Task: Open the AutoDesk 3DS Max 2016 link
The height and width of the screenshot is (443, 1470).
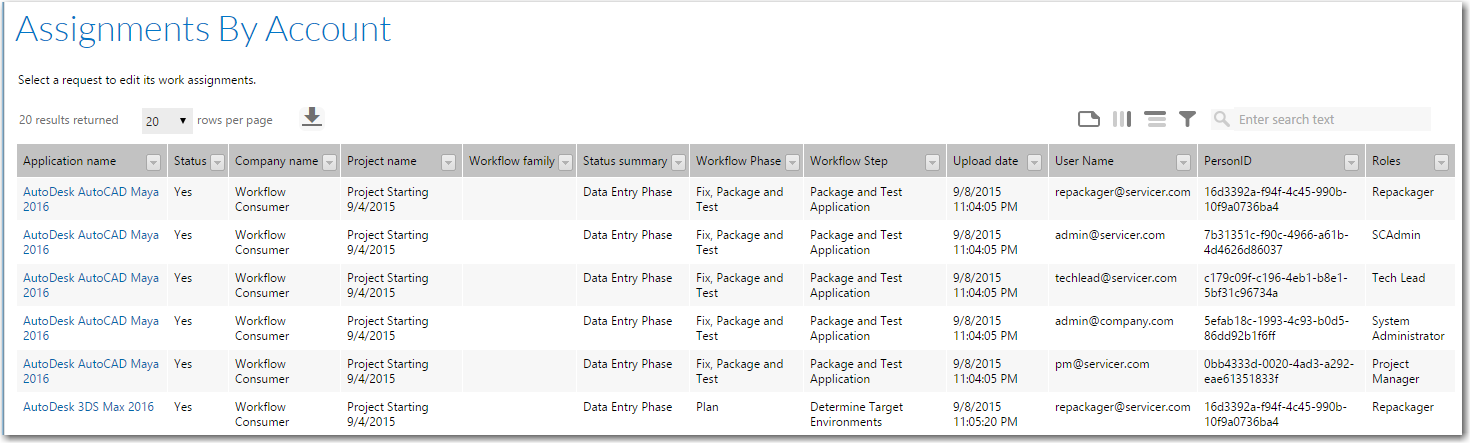Action: [88, 407]
